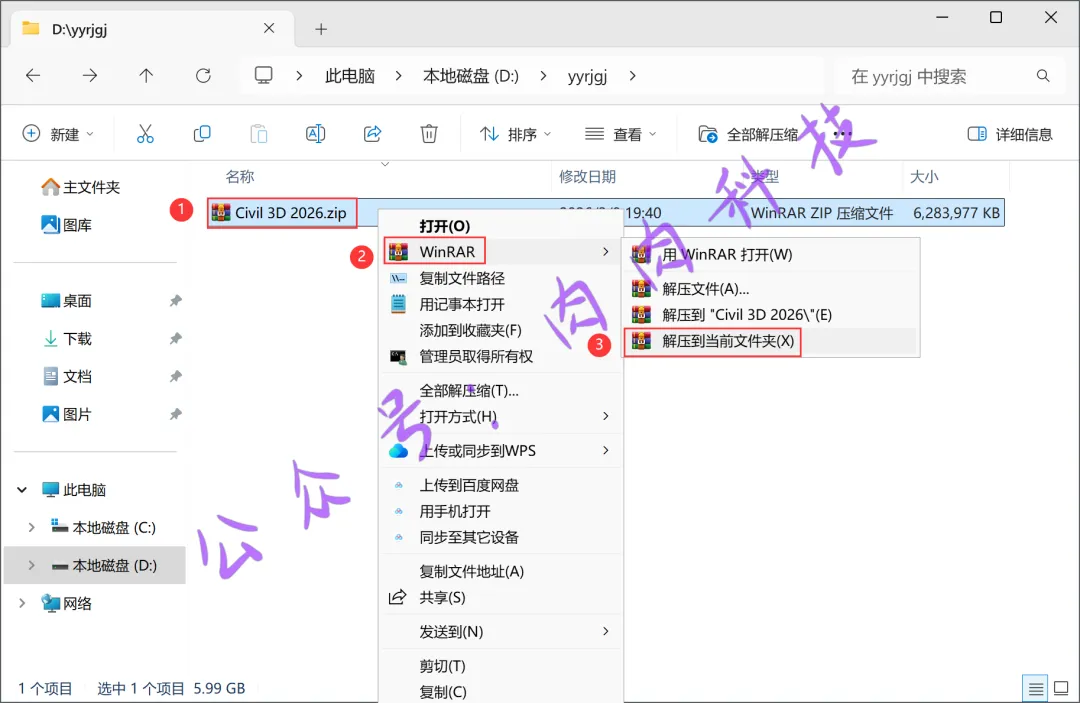Choose 上传到百度网盘 in context menu
Viewport: 1080px width, 703px height.
[501, 485]
